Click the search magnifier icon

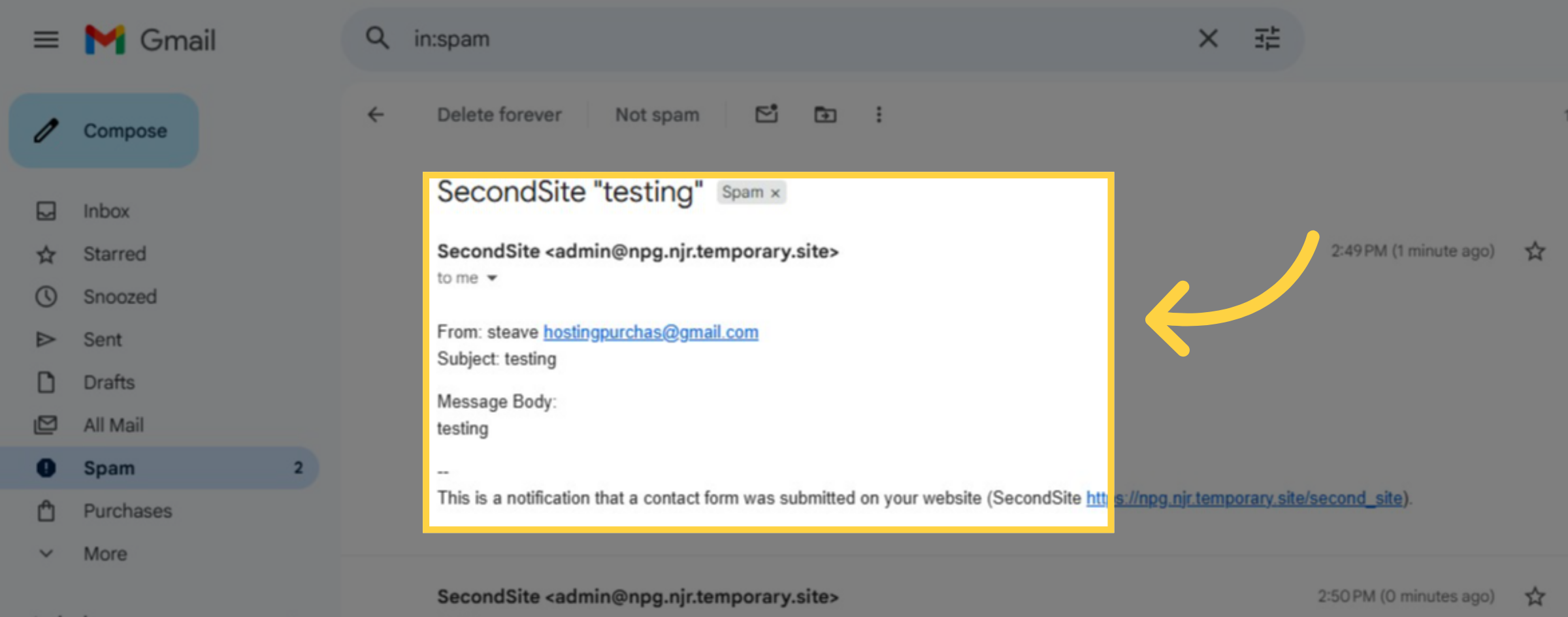point(378,39)
